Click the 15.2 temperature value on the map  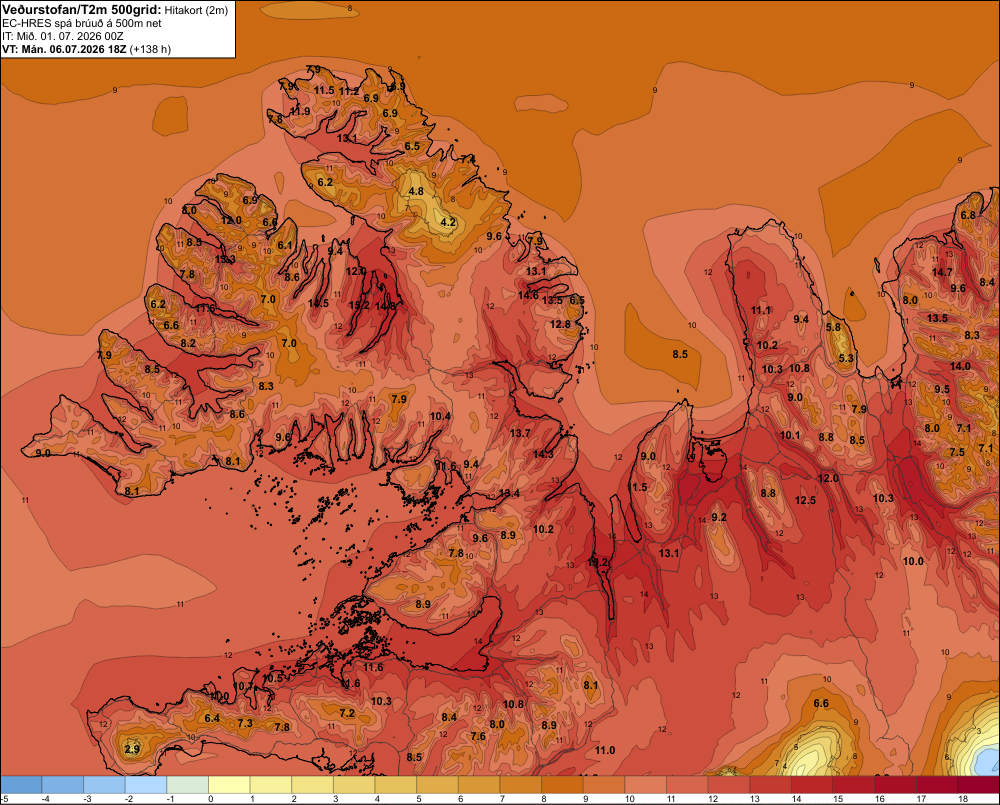point(359,305)
